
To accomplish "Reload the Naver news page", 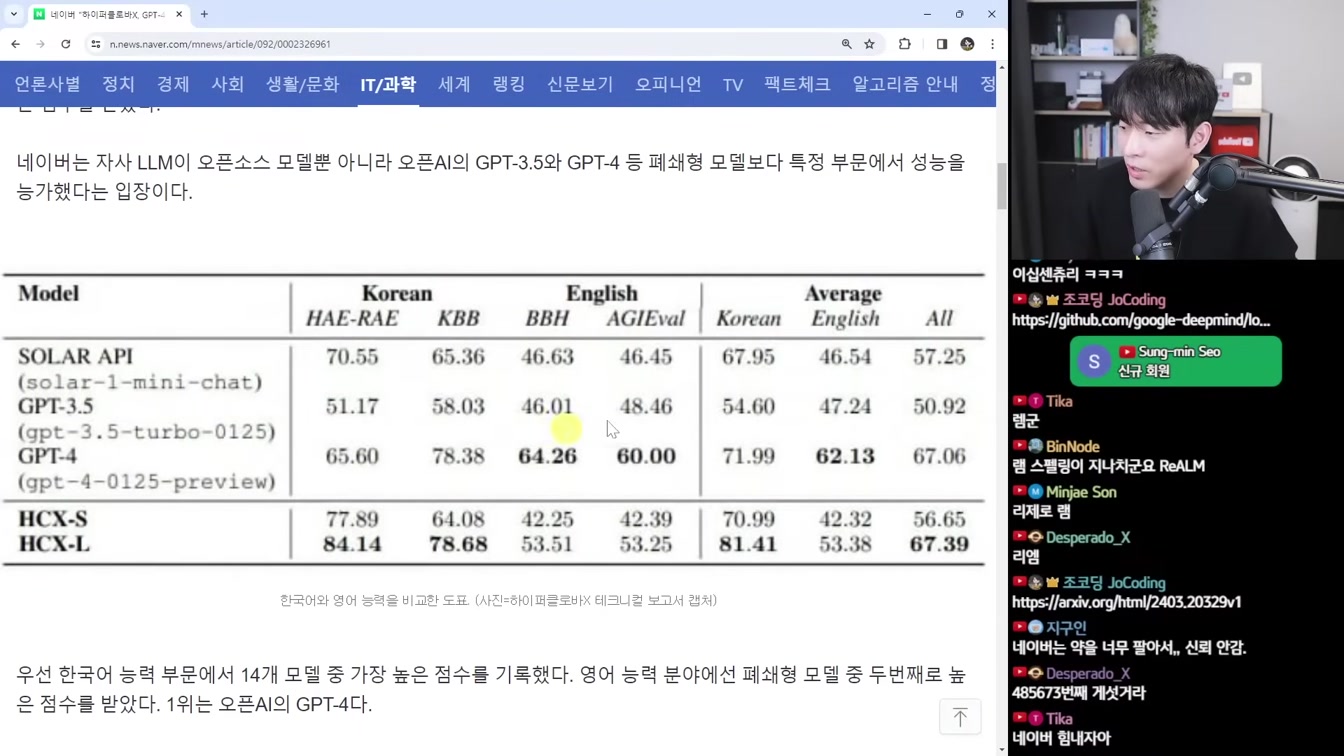I will click(x=66, y=44).
